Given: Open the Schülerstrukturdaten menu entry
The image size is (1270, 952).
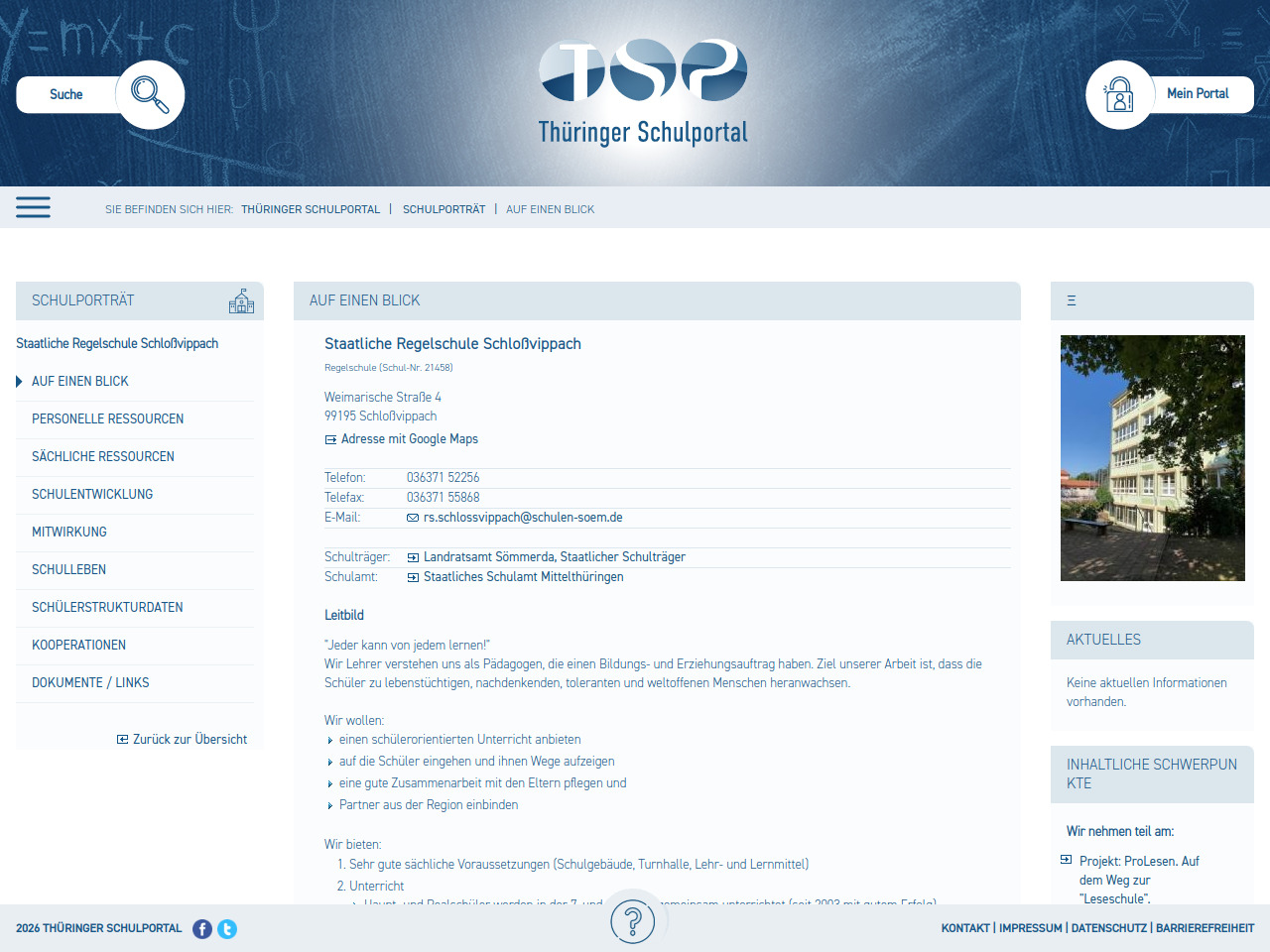Looking at the screenshot, I should [x=107, y=608].
